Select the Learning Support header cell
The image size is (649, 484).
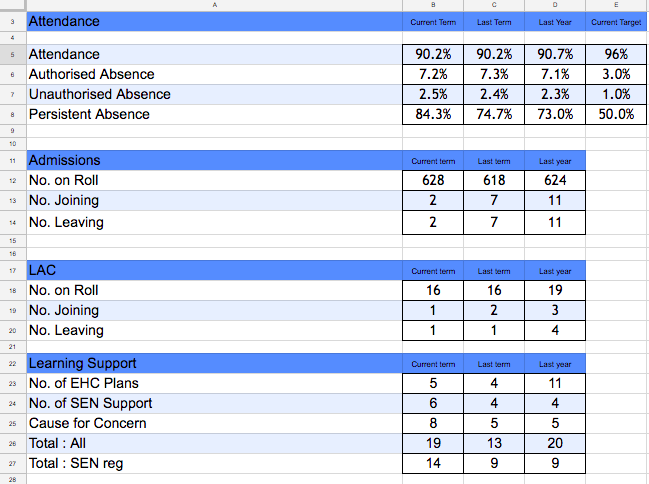coord(213,363)
